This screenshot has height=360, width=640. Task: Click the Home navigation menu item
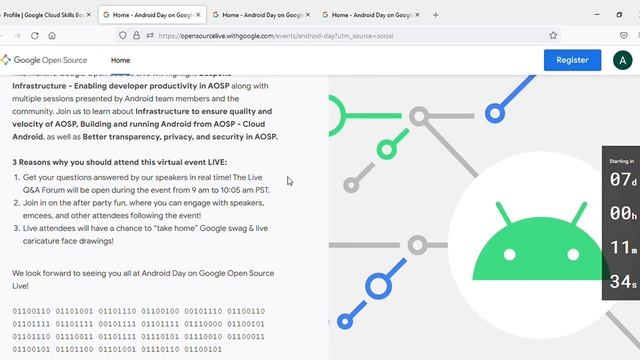(120, 60)
